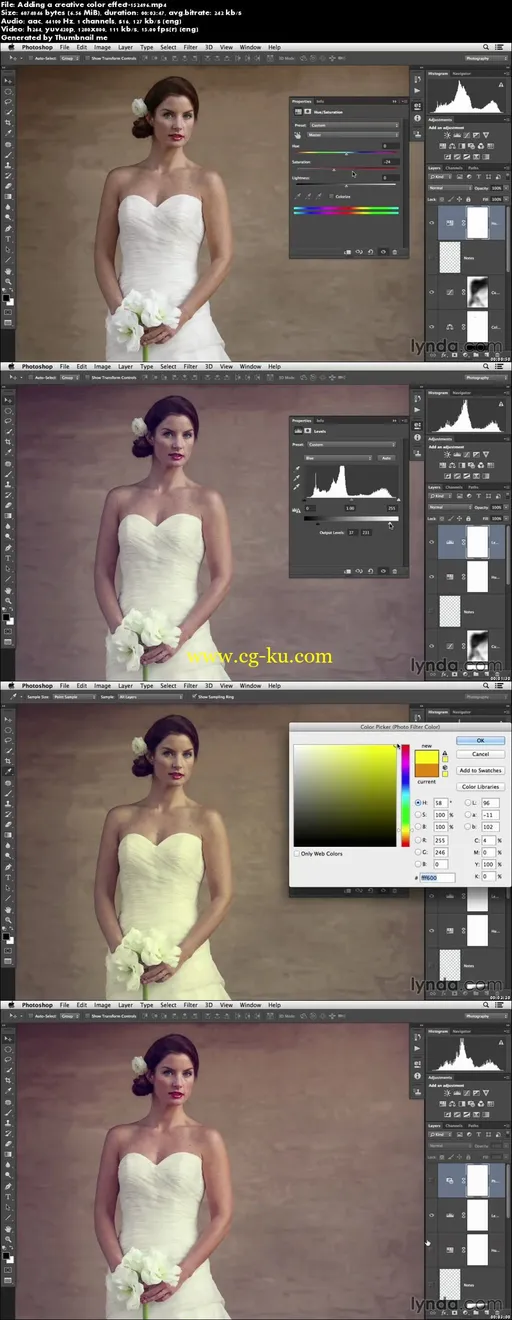Open the Master channel dropdown in Hue/Saturation

353,135
